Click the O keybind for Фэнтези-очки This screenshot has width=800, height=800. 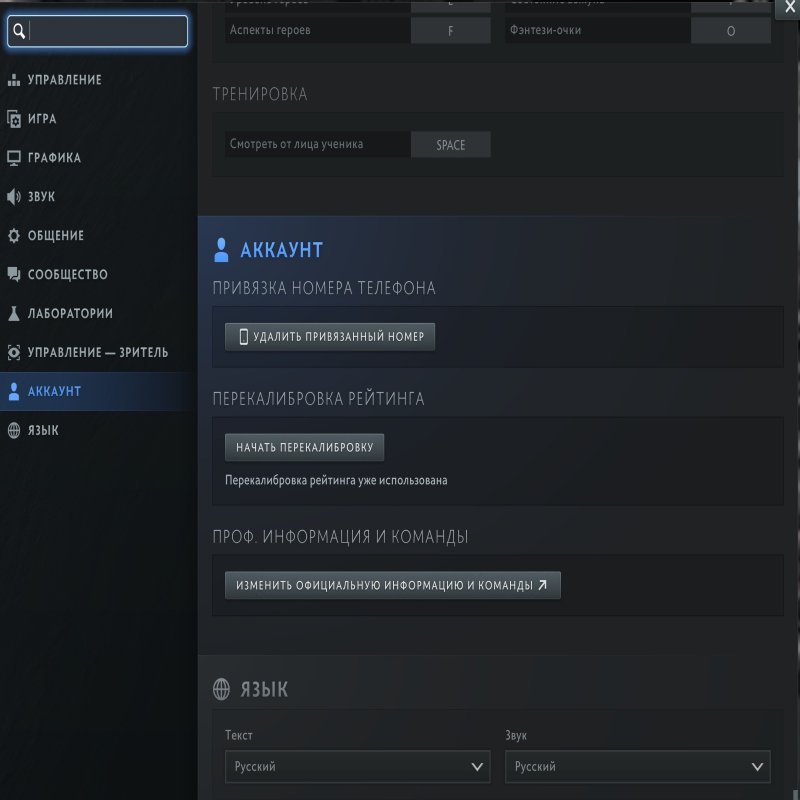pos(730,31)
